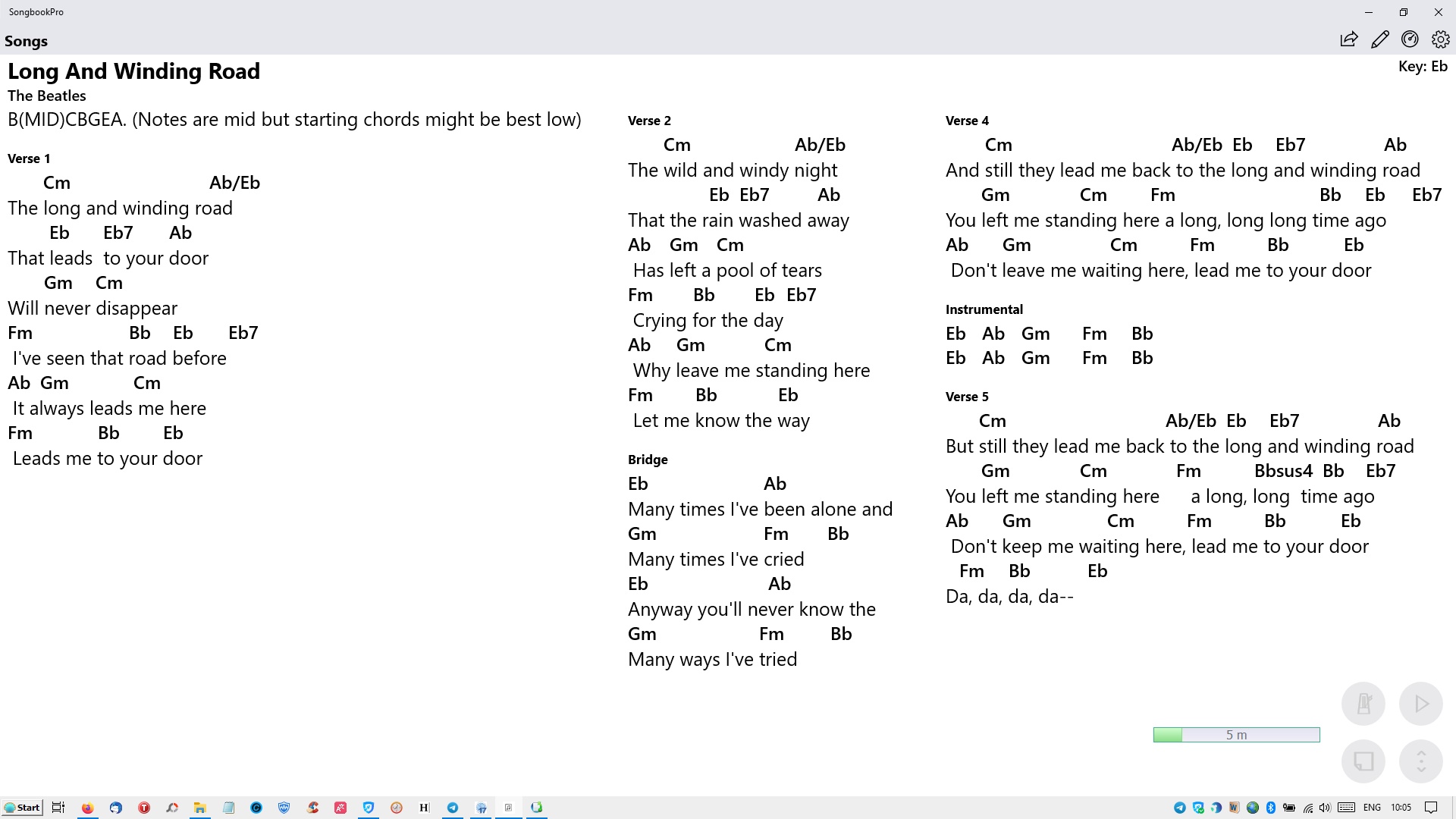Viewport: 1456px width, 819px height.
Task: Click lyric 'The wild and windy night'
Action: click(x=733, y=171)
